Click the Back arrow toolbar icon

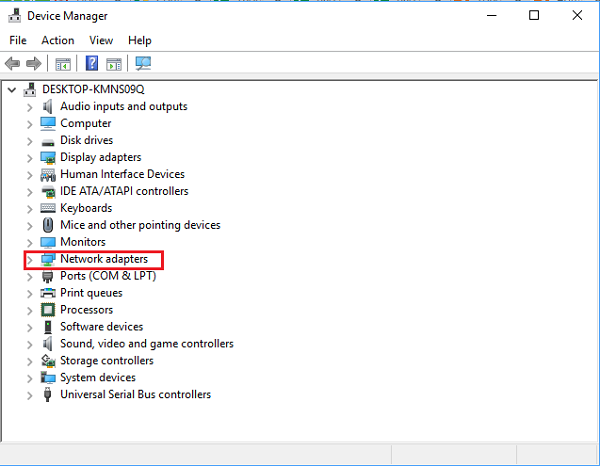tap(13, 64)
